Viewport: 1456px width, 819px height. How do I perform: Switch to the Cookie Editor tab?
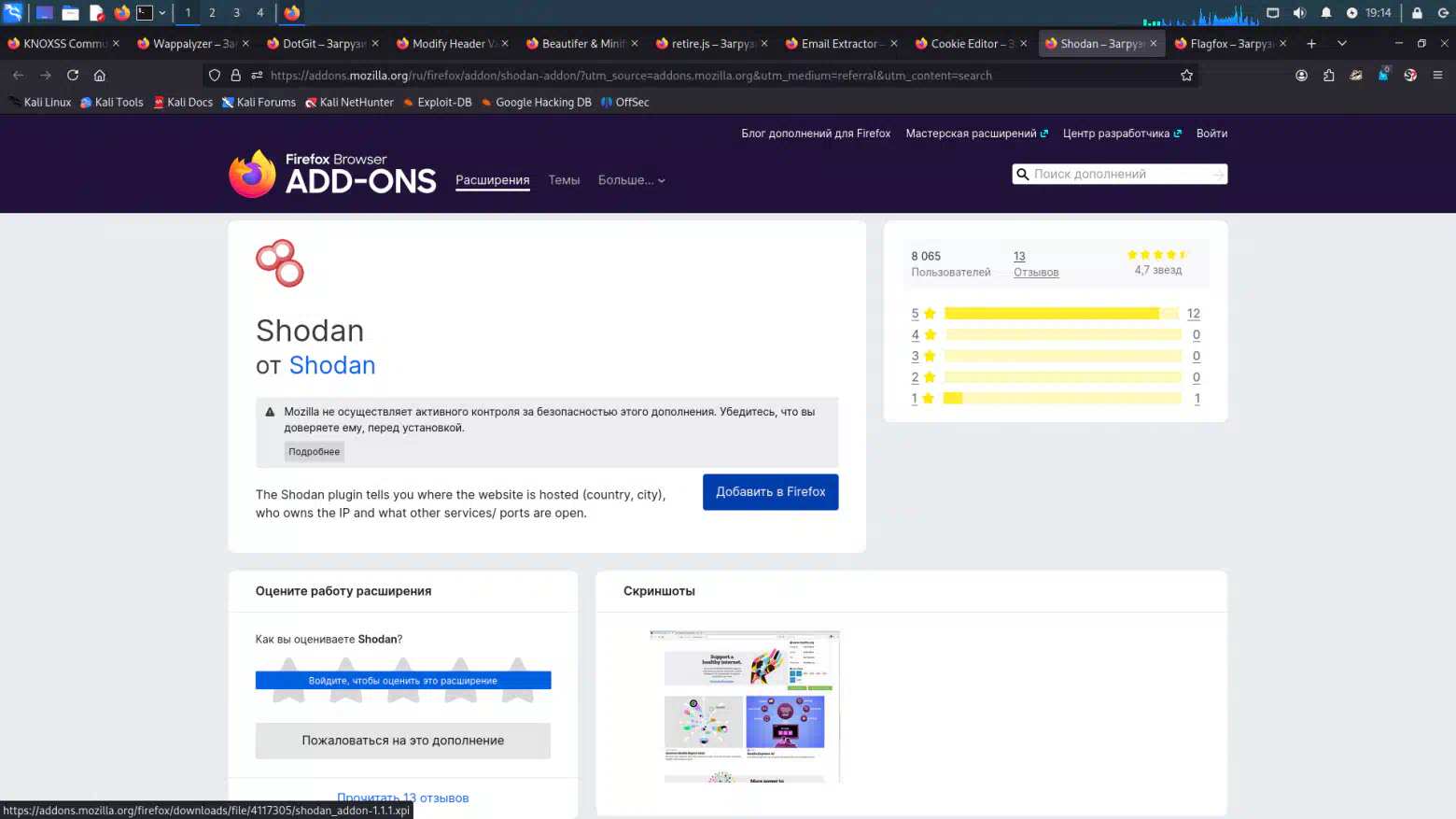[x=972, y=43]
